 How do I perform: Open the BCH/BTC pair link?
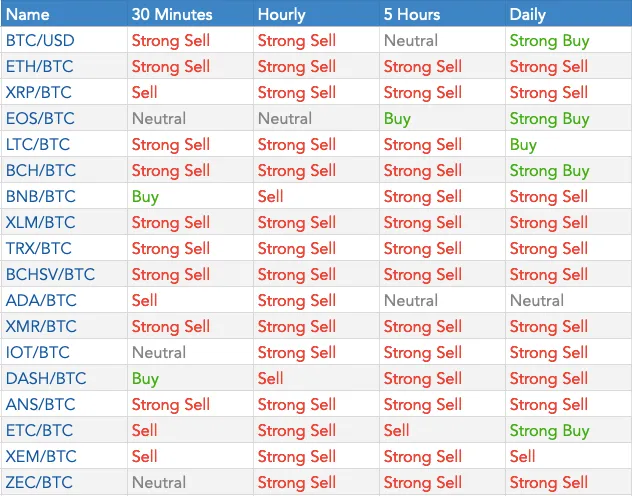point(41,170)
